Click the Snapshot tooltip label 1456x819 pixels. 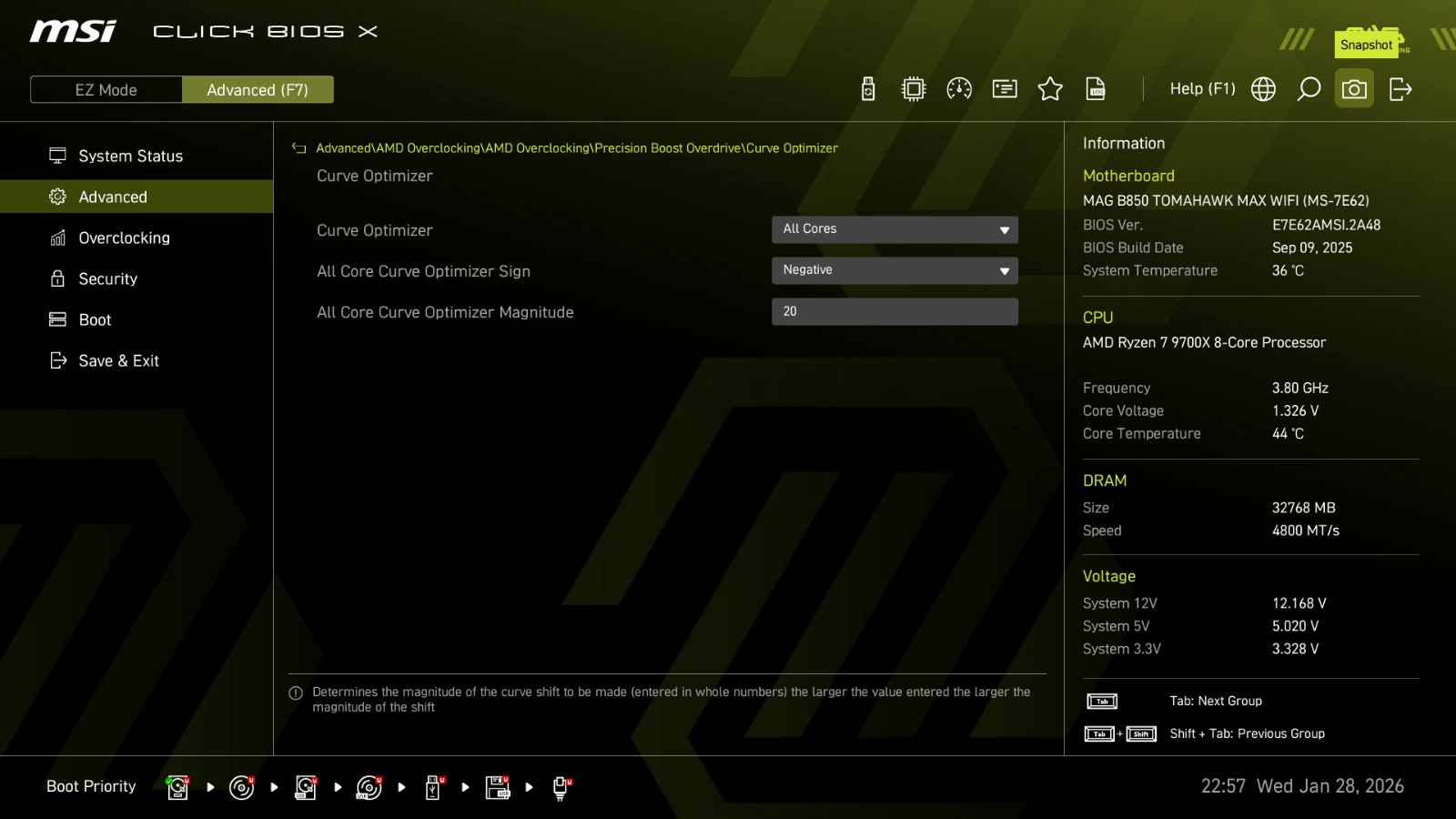(1366, 45)
